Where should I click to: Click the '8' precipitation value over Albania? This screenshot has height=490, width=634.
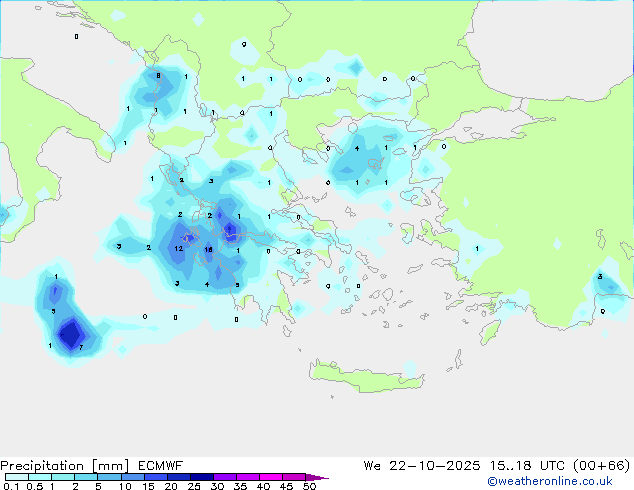tap(158, 75)
